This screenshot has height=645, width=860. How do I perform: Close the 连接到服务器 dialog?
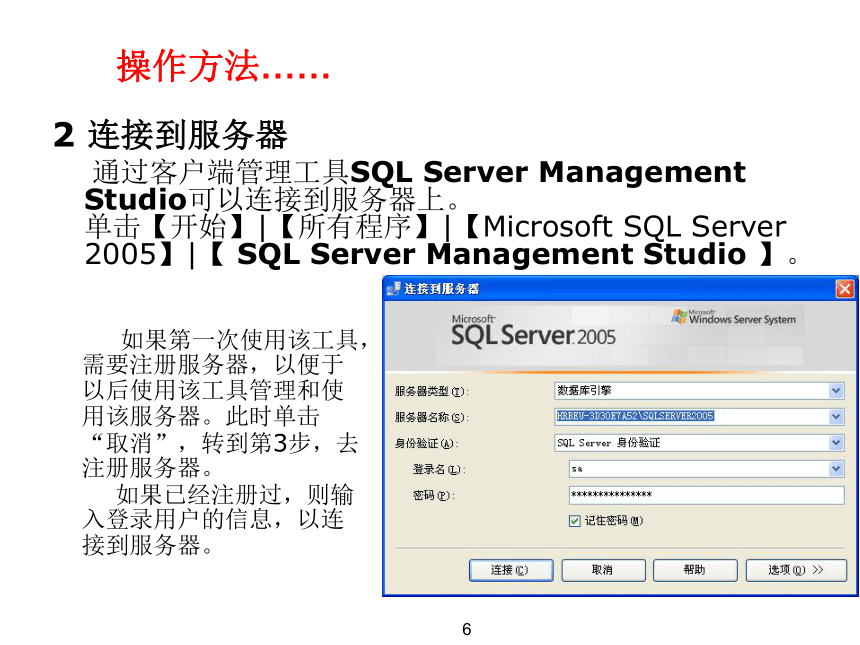(x=844, y=288)
